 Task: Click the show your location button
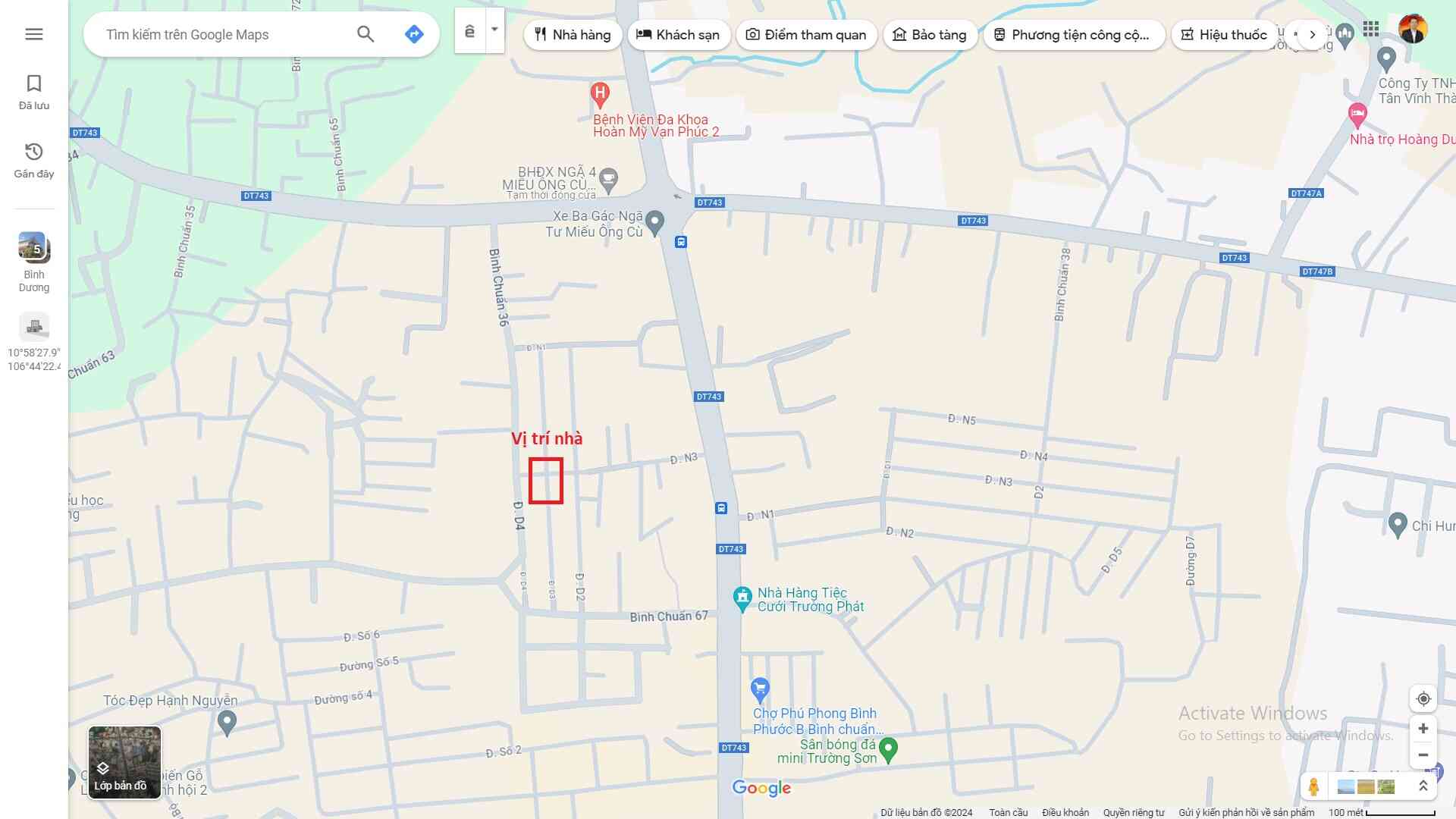click(x=1423, y=699)
